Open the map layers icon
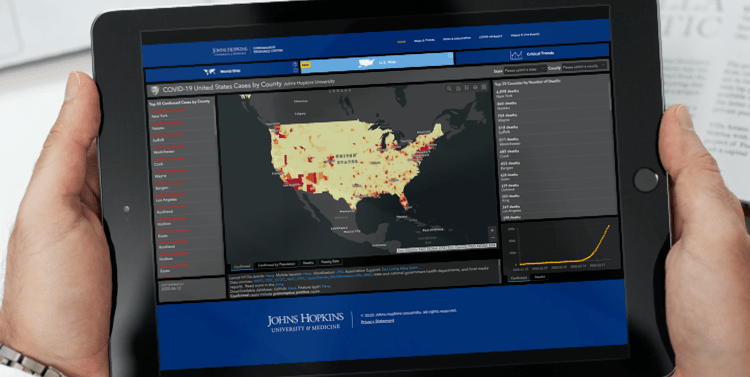 coord(475,88)
